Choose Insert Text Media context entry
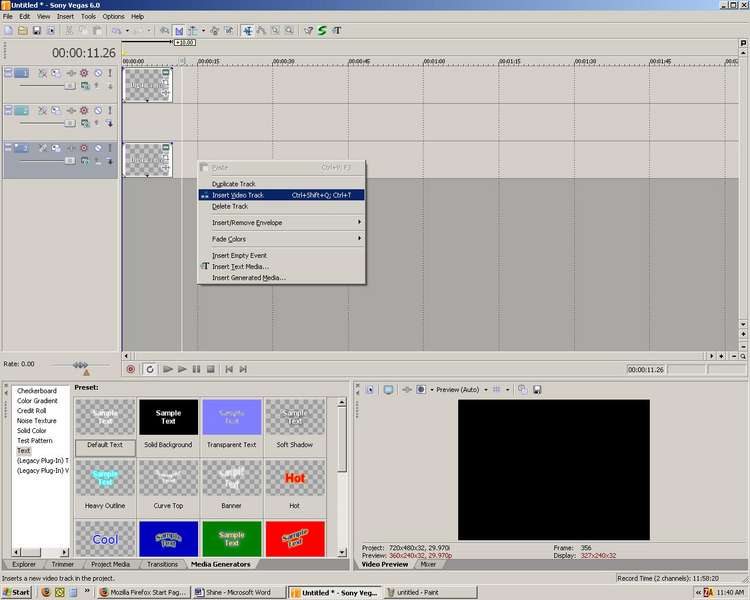The image size is (750, 600). tap(281, 267)
